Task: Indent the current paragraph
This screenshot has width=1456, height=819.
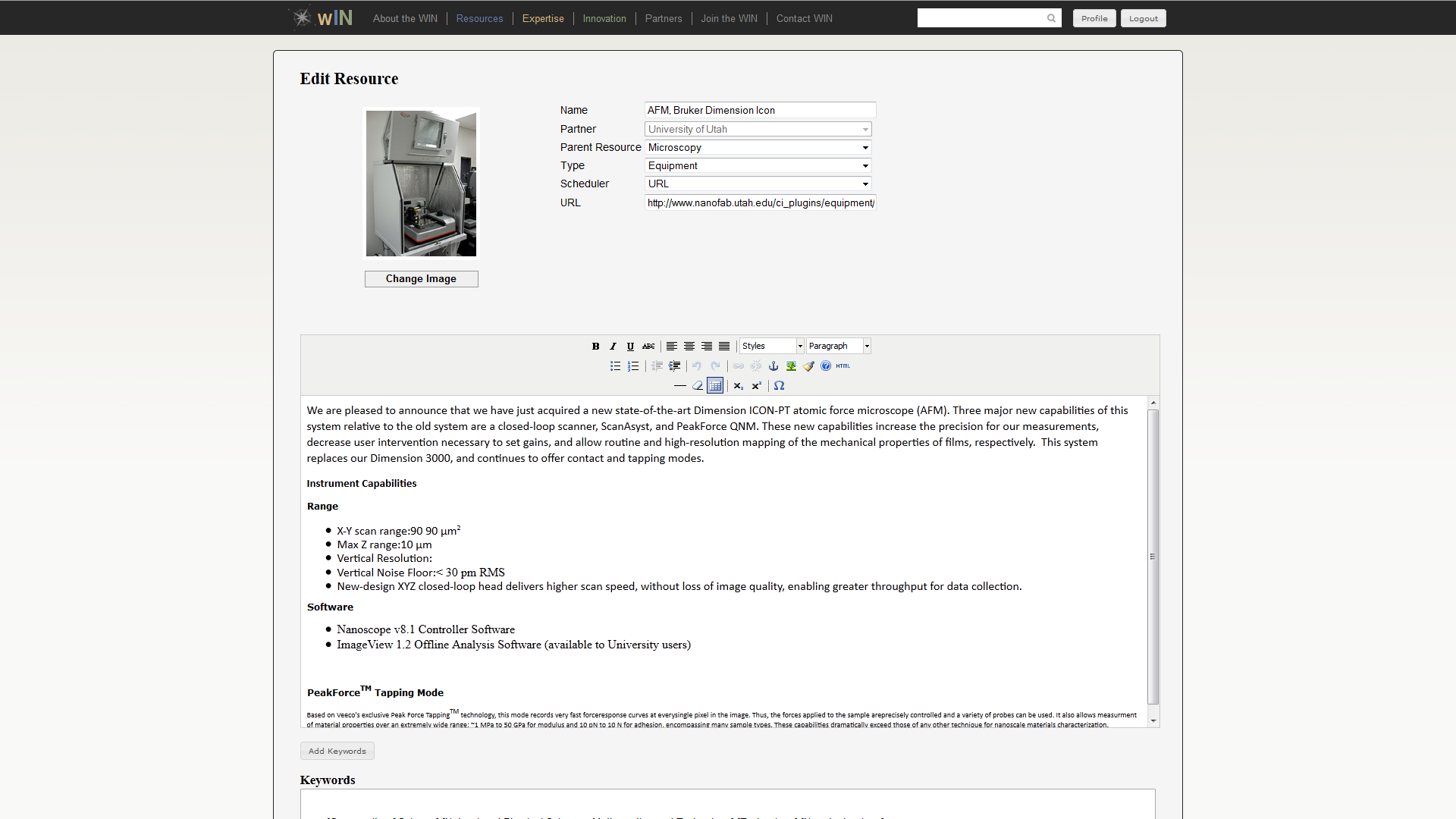Action: tap(674, 366)
